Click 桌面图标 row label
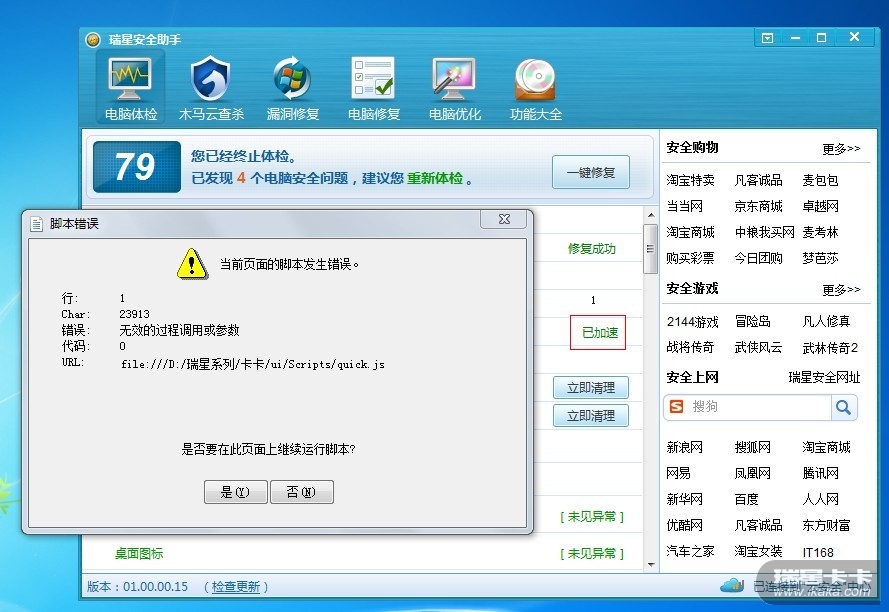Screen dimensions: 889x612 click(139, 554)
